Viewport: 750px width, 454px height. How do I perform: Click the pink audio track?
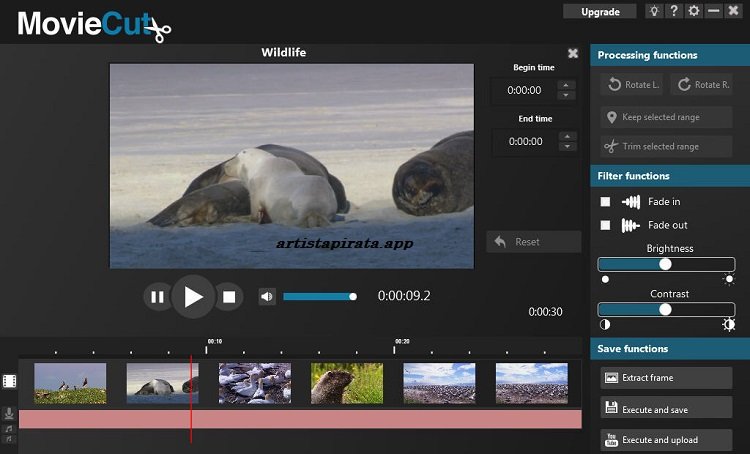300,419
